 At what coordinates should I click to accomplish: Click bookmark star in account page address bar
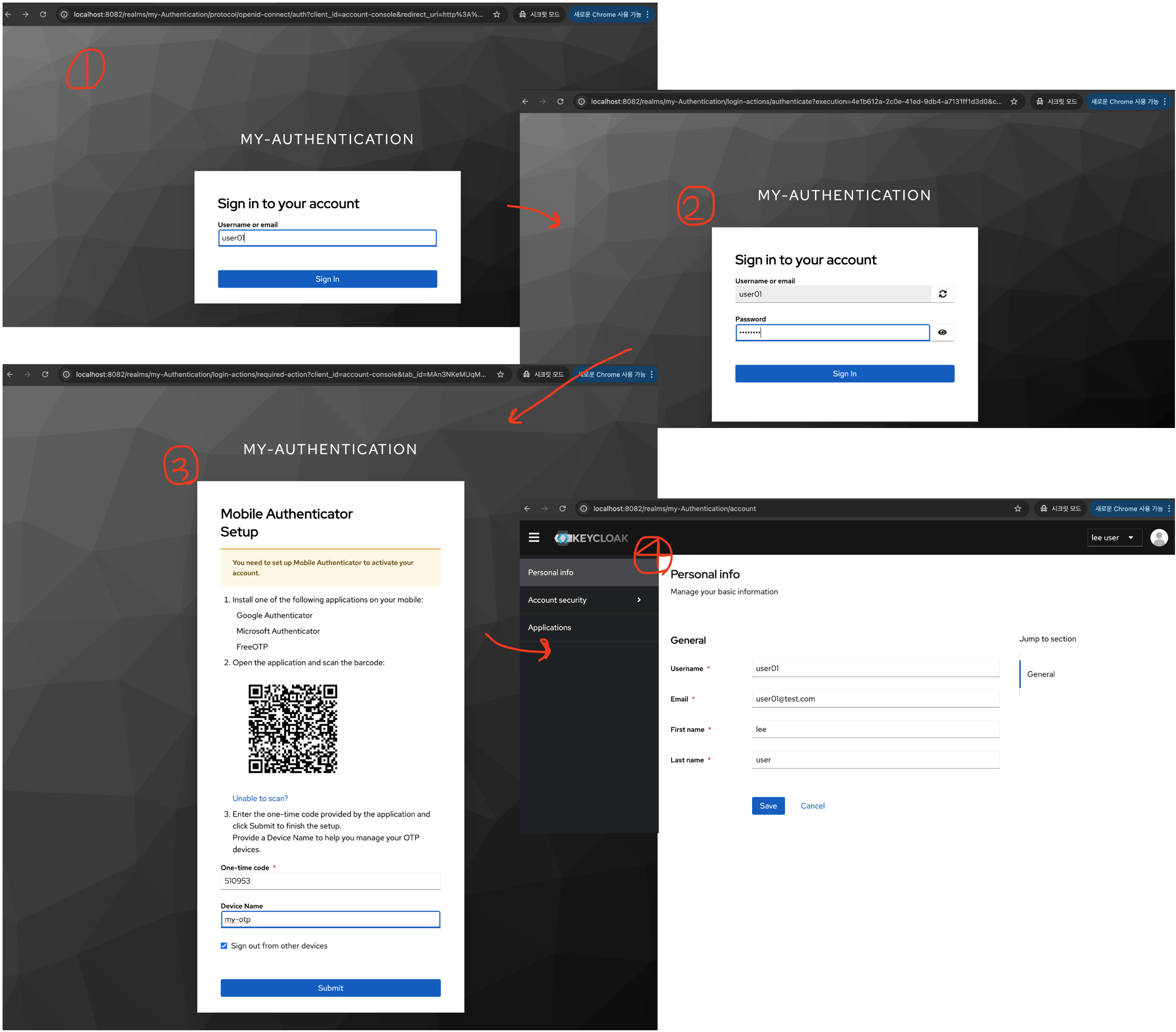pos(1017,508)
